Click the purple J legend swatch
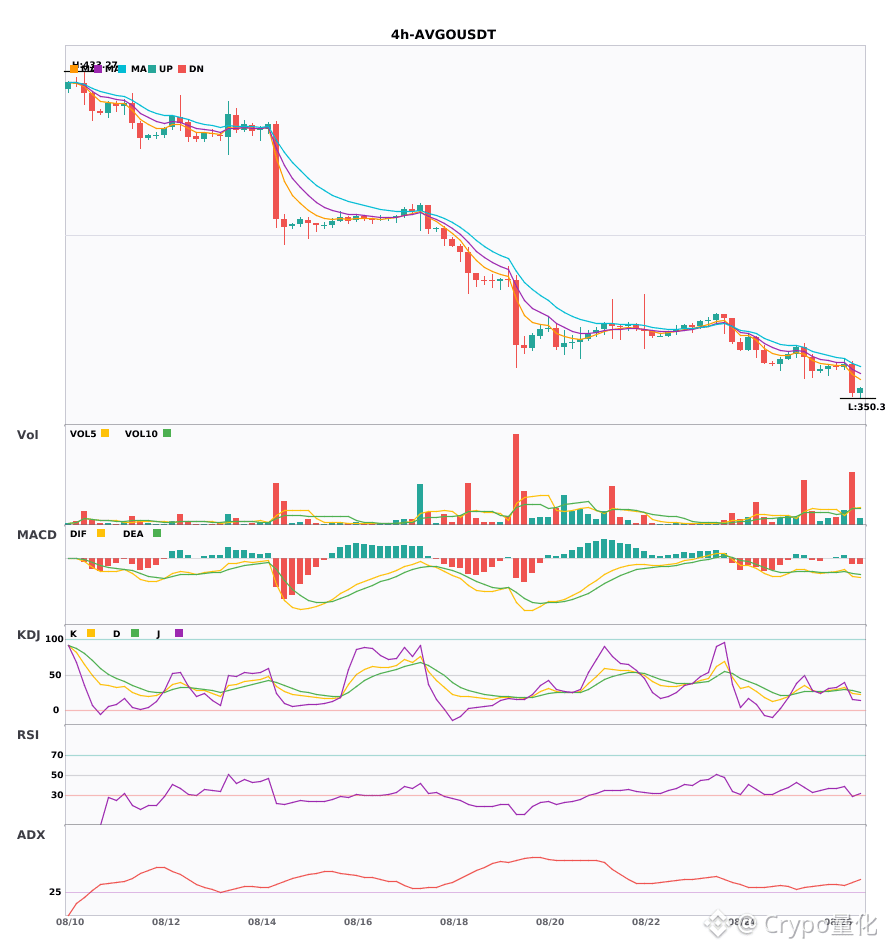This screenshot has width=885, height=950. 179,633
